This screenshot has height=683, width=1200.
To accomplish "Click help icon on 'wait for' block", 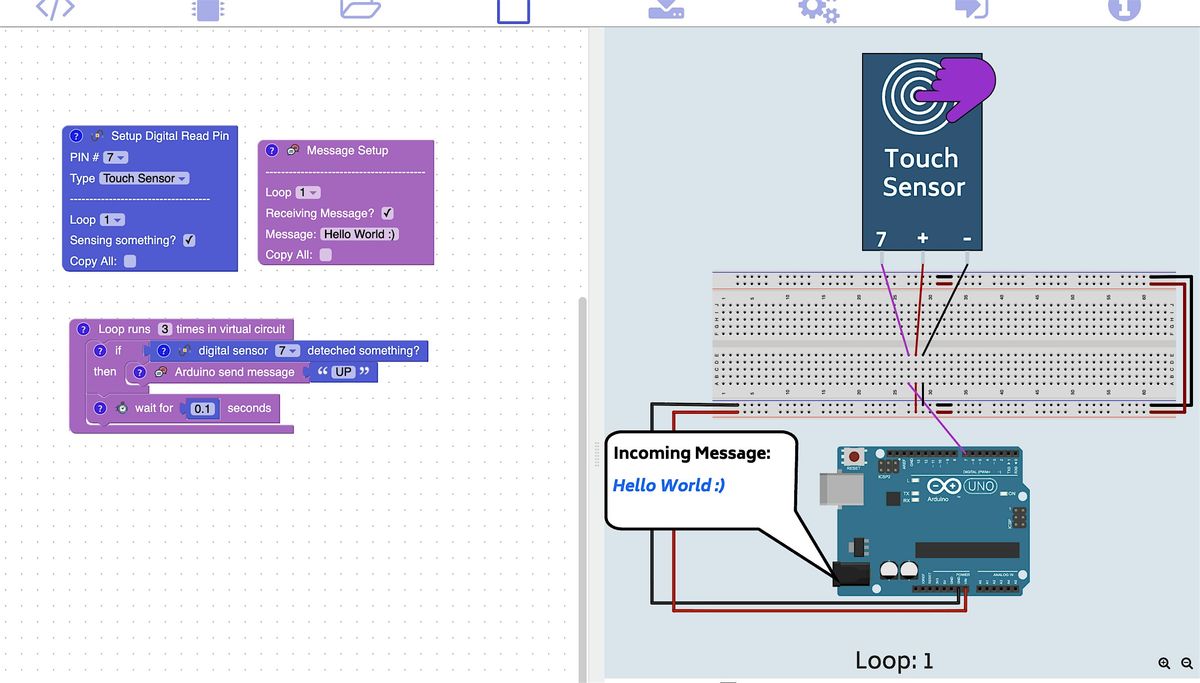I will (100, 408).
